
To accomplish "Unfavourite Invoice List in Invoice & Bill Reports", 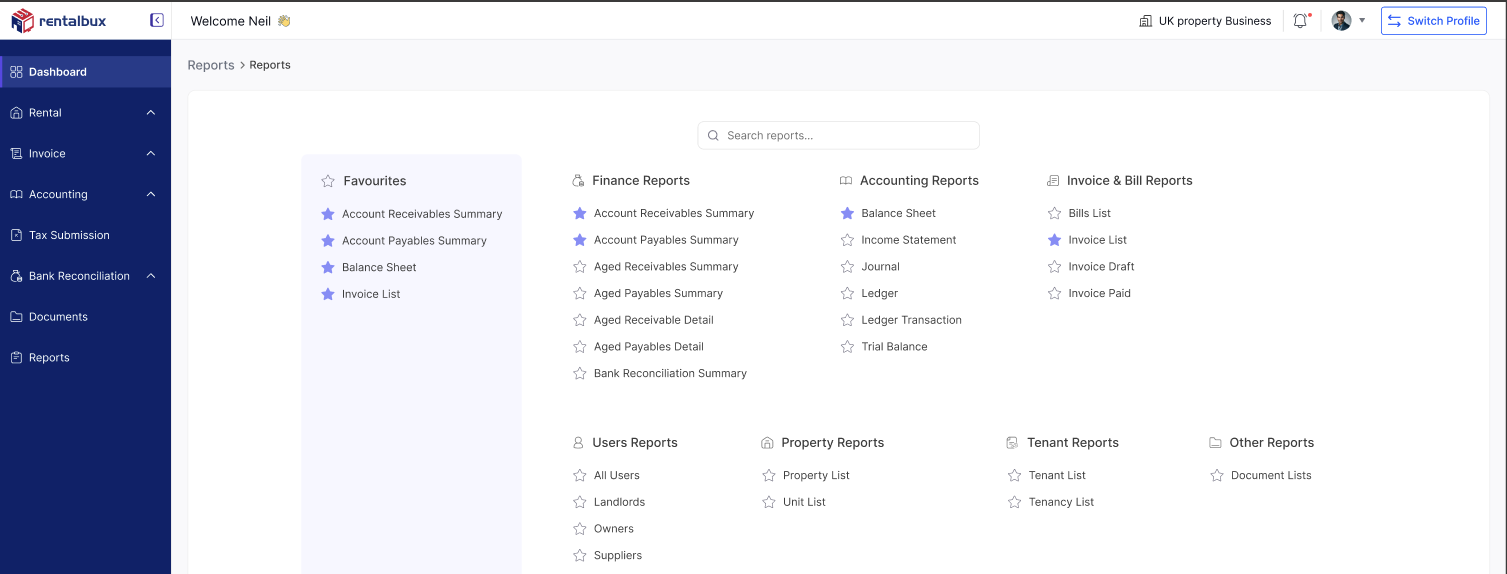I will click(1054, 240).
